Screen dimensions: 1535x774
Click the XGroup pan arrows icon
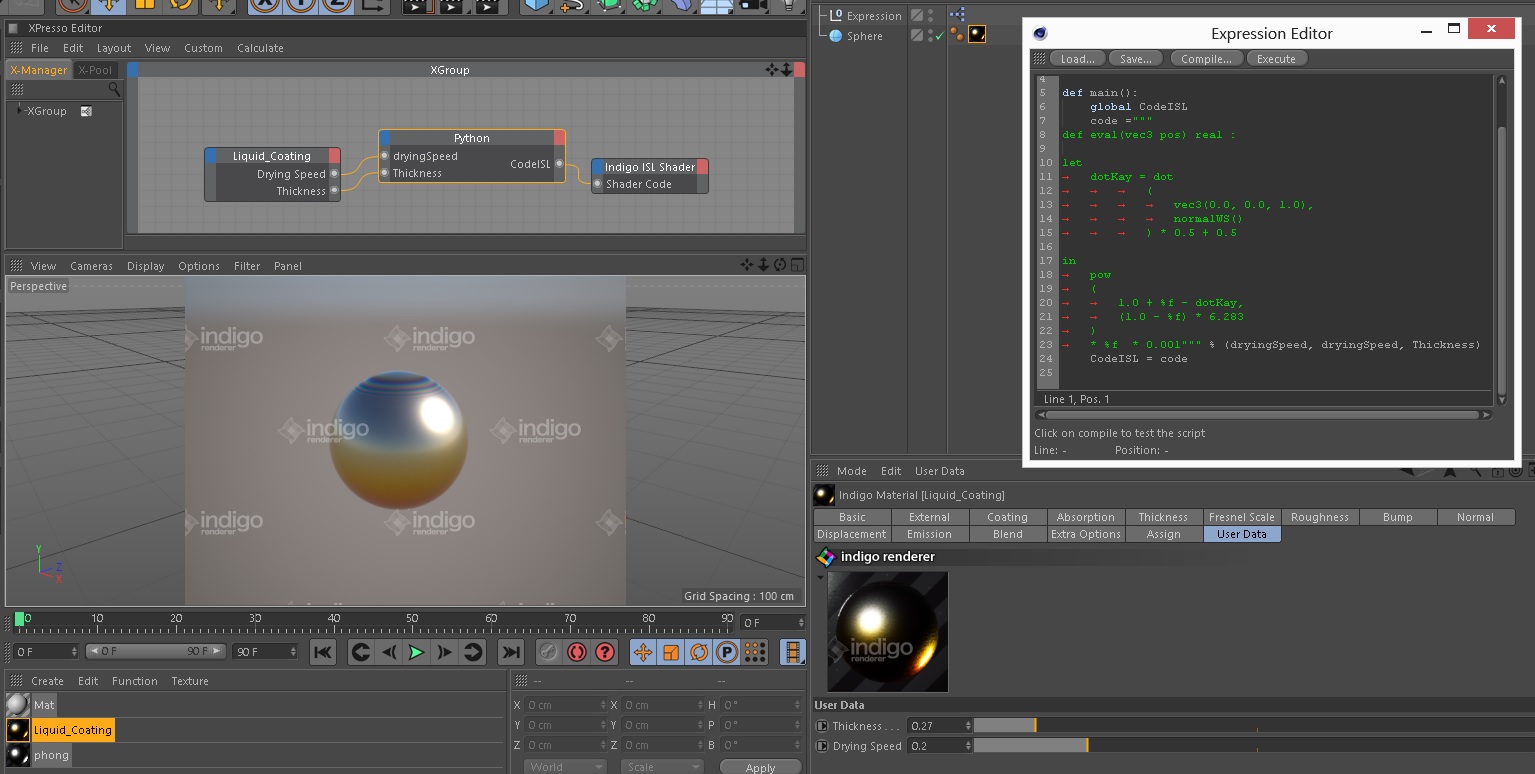coord(771,70)
